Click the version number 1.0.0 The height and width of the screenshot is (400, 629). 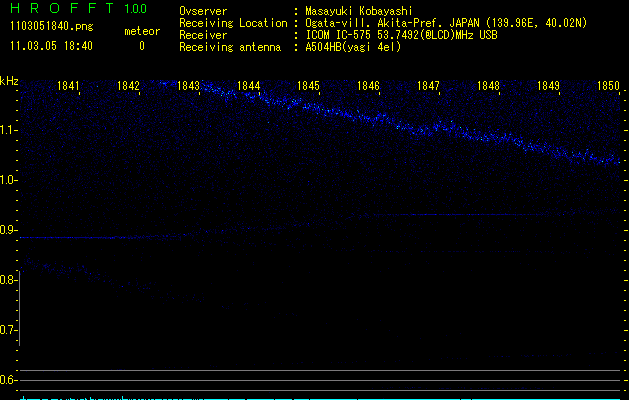click(134, 8)
